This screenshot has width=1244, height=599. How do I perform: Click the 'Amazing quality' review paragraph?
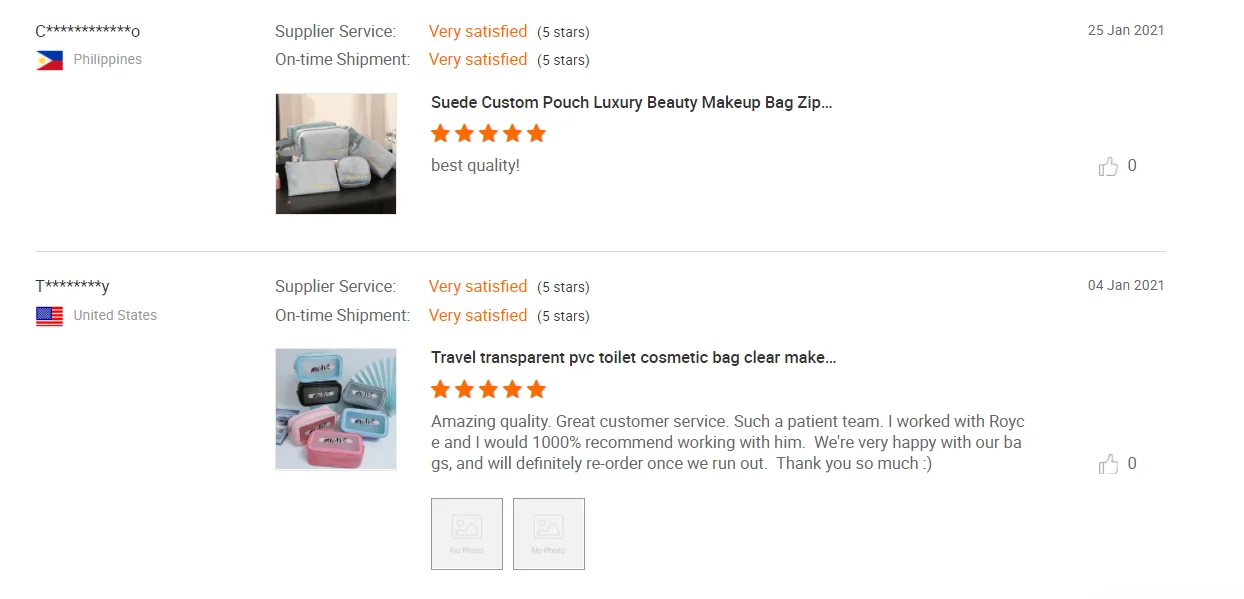pyautogui.click(x=727, y=442)
